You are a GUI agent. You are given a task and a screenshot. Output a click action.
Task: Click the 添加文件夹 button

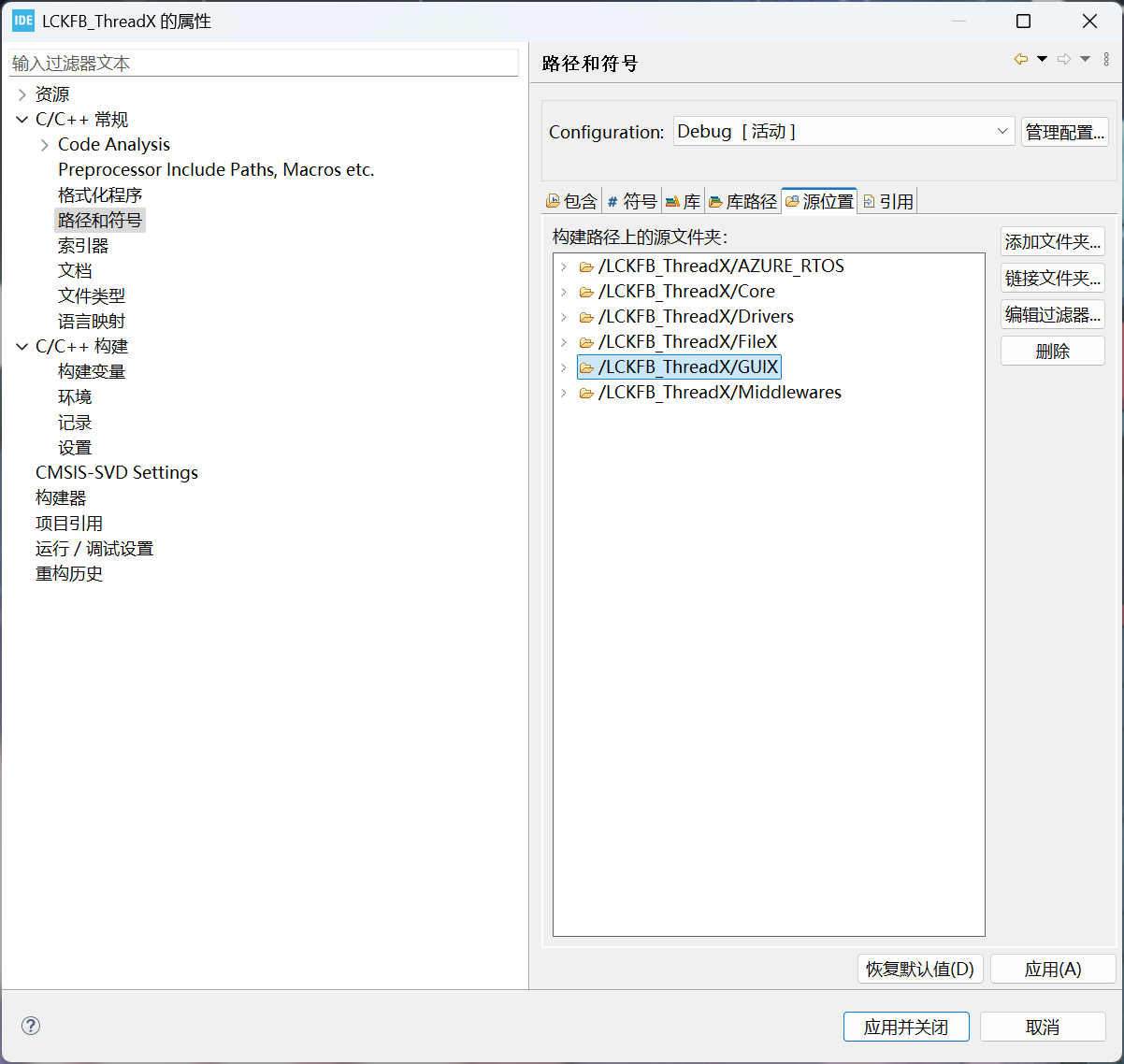point(1052,242)
